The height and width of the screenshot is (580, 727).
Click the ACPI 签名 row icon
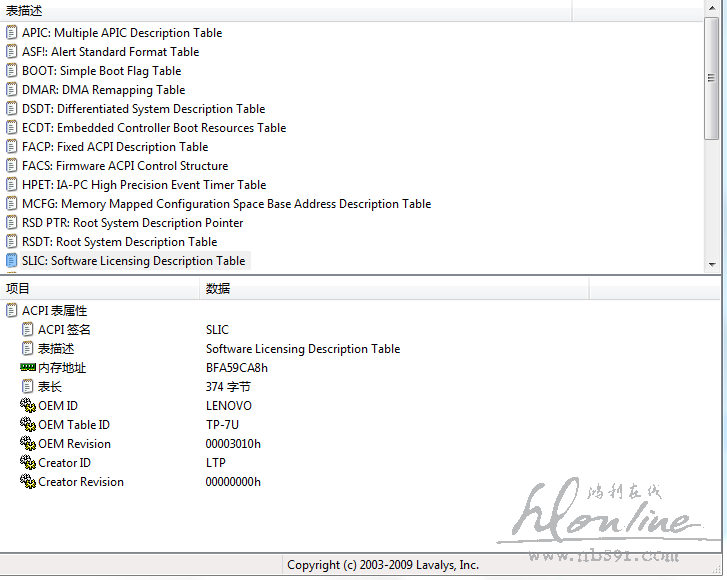pos(28,330)
